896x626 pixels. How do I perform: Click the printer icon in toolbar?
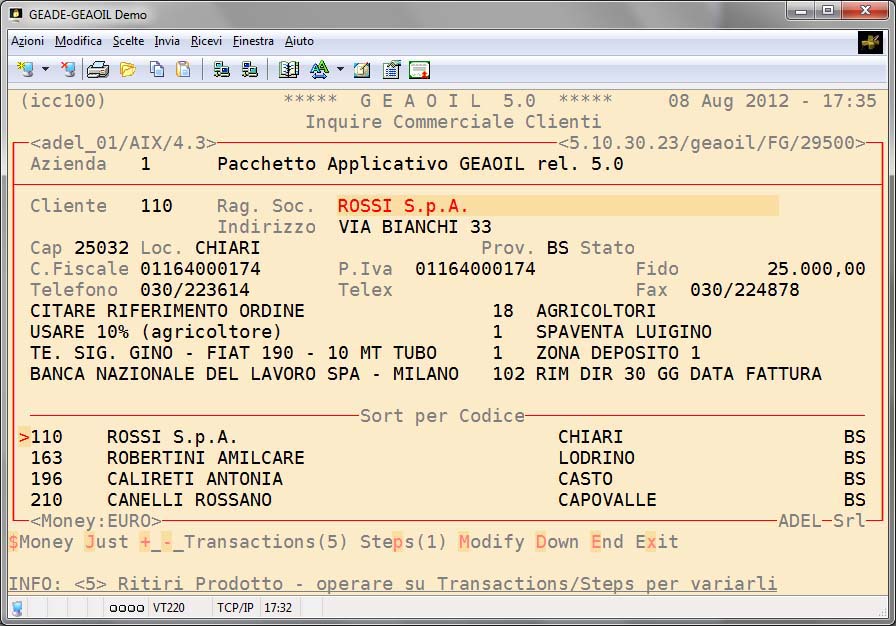tap(97, 69)
